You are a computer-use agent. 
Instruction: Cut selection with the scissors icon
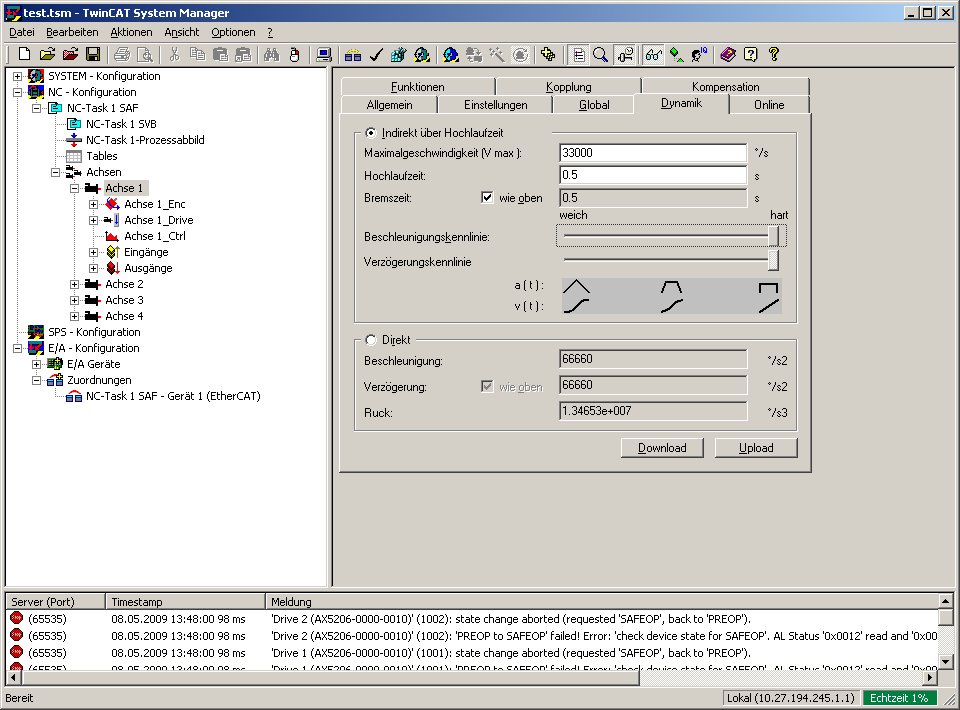174,54
